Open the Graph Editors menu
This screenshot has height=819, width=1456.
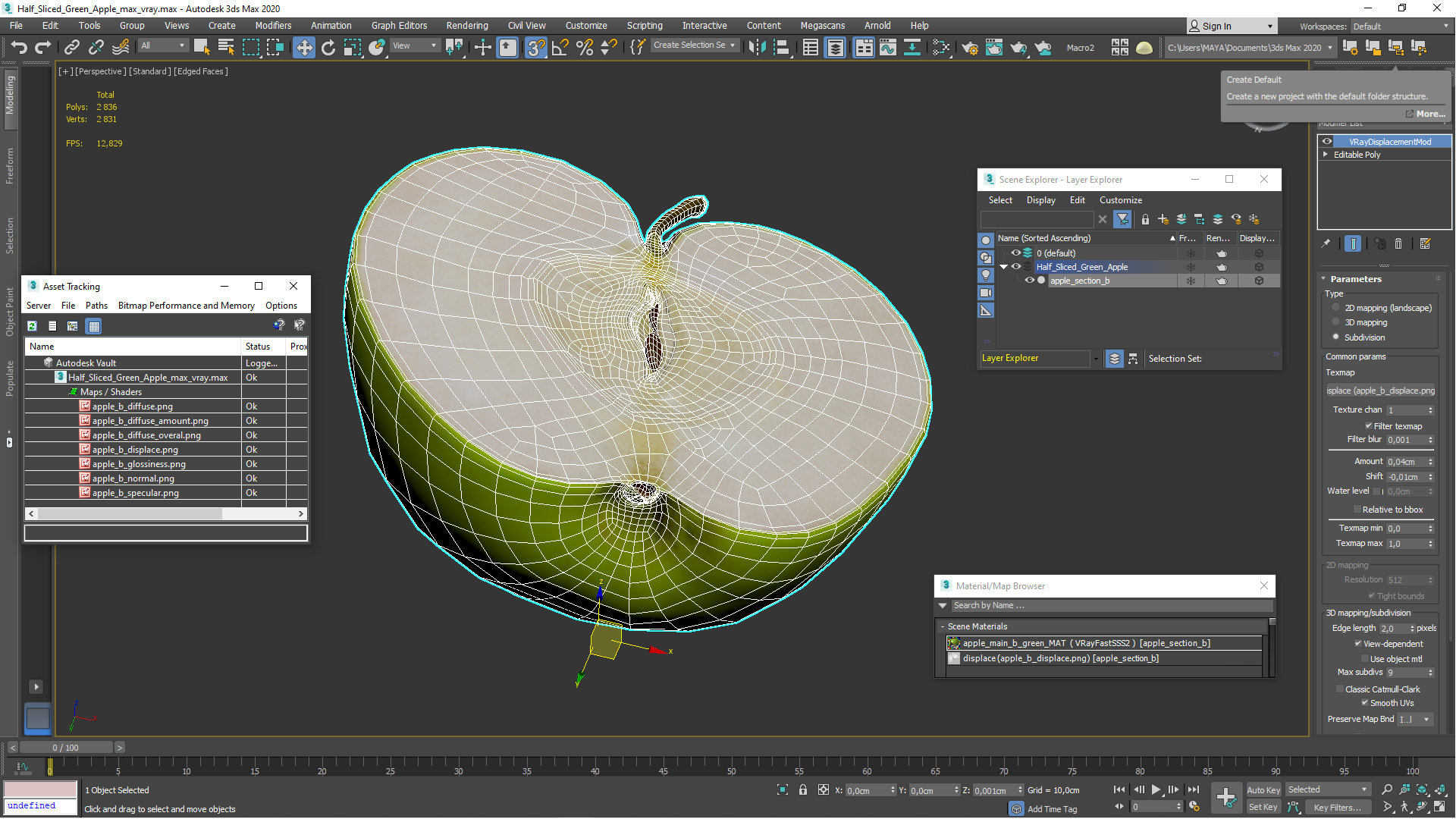[399, 26]
